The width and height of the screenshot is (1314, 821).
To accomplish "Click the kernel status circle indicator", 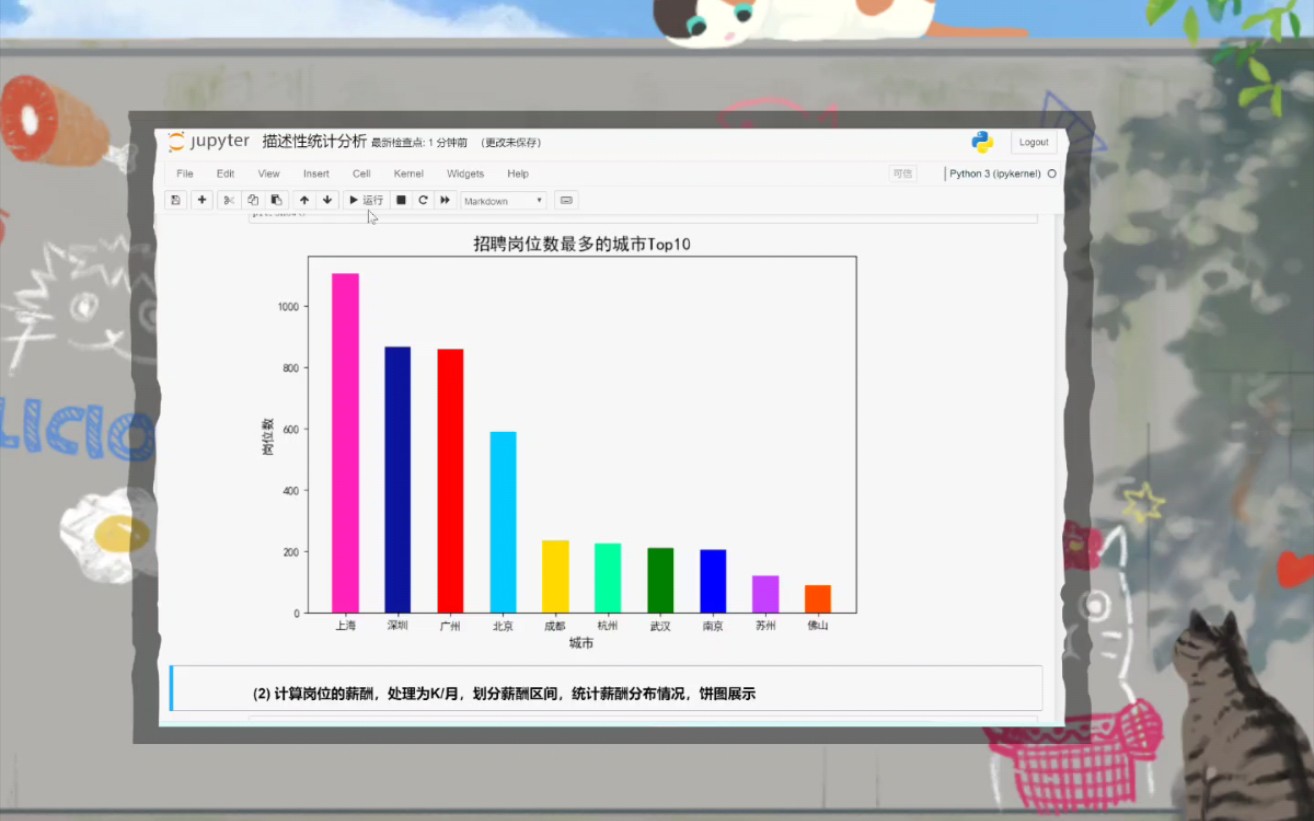I will coord(1052,173).
